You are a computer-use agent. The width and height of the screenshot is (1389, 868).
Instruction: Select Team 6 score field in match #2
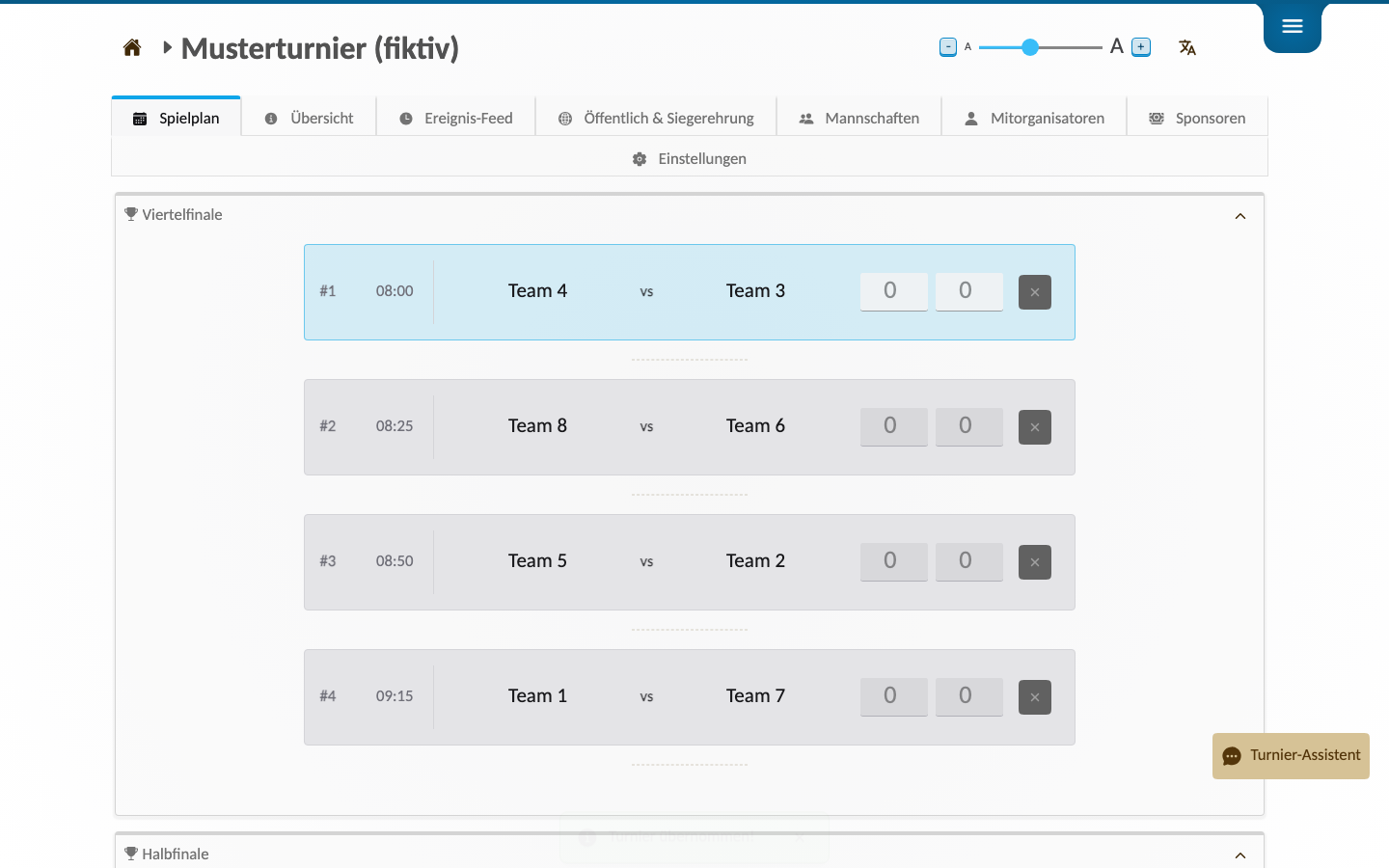(x=969, y=426)
